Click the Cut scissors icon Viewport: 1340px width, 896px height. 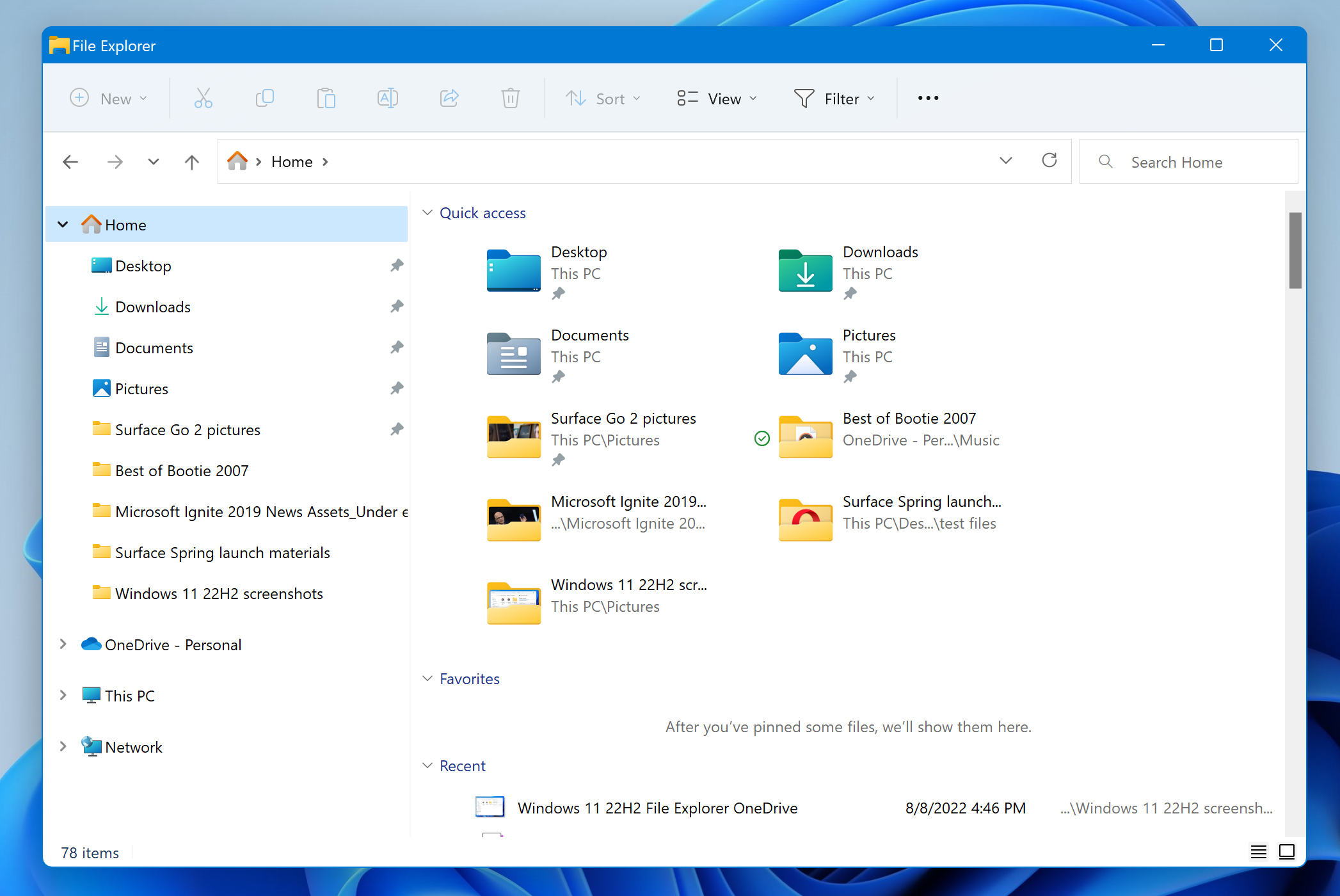point(203,98)
